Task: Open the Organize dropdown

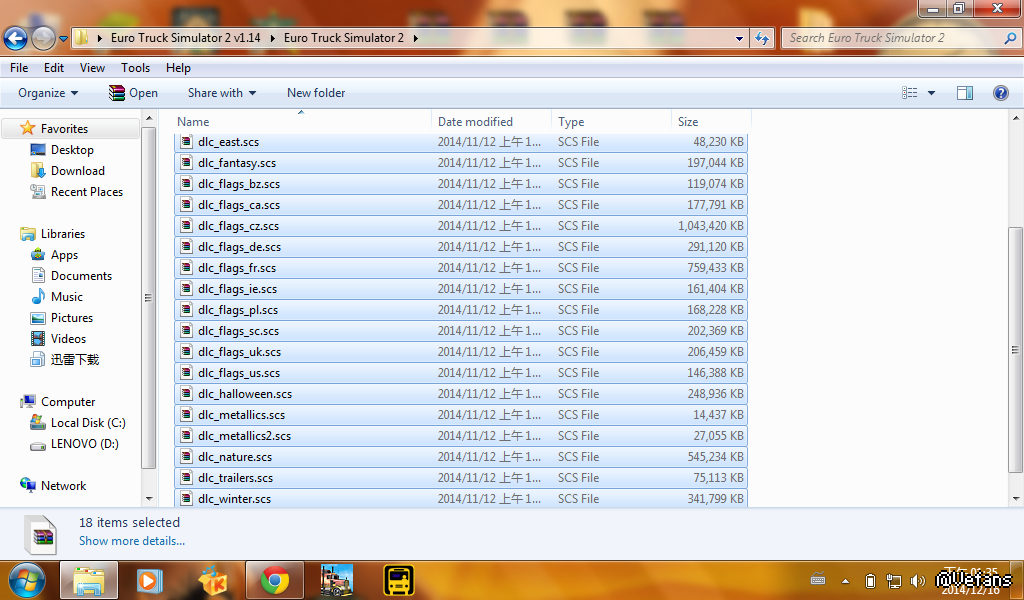Action: click(48, 93)
